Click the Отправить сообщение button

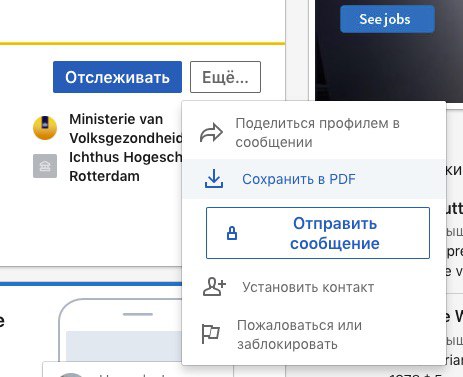(318, 233)
